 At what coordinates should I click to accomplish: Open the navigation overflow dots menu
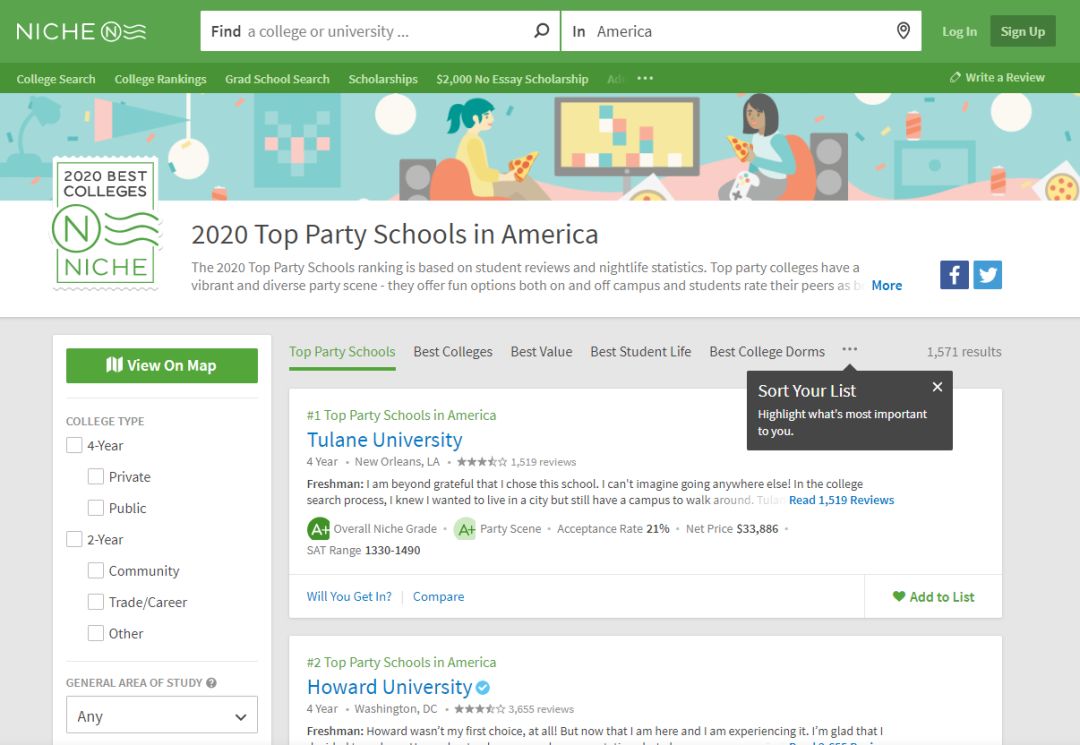pyautogui.click(x=645, y=78)
